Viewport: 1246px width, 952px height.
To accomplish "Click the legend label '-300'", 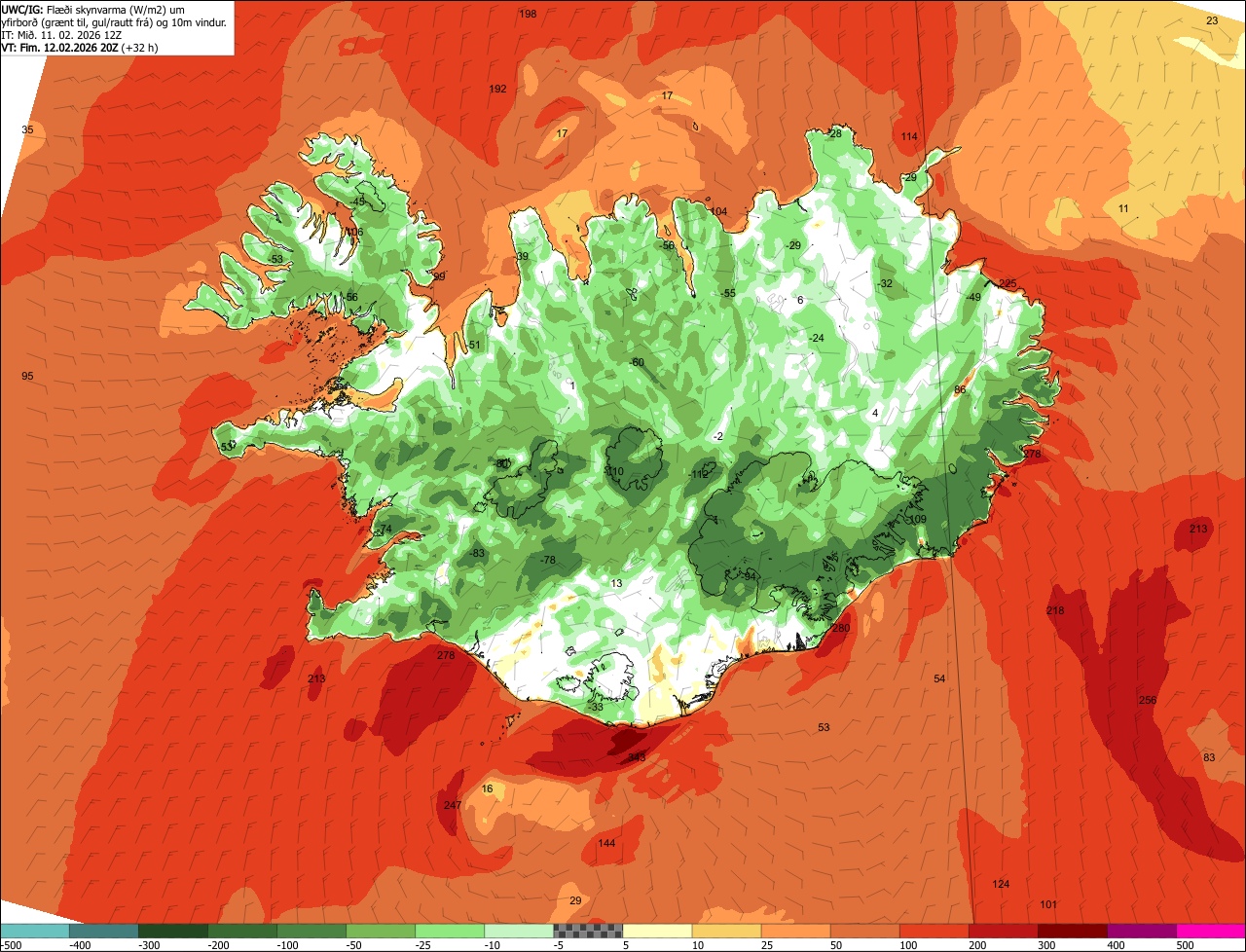I will (149, 945).
